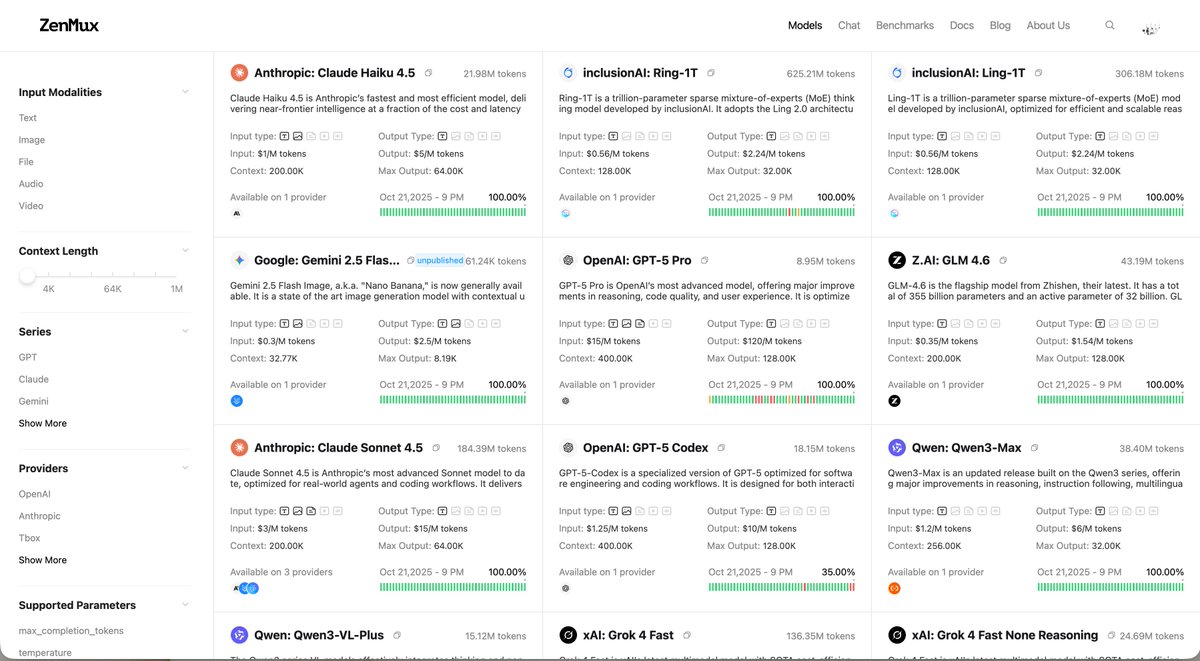Show More under the Providers section
The height and width of the screenshot is (661, 1200).
(x=43, y=560)
